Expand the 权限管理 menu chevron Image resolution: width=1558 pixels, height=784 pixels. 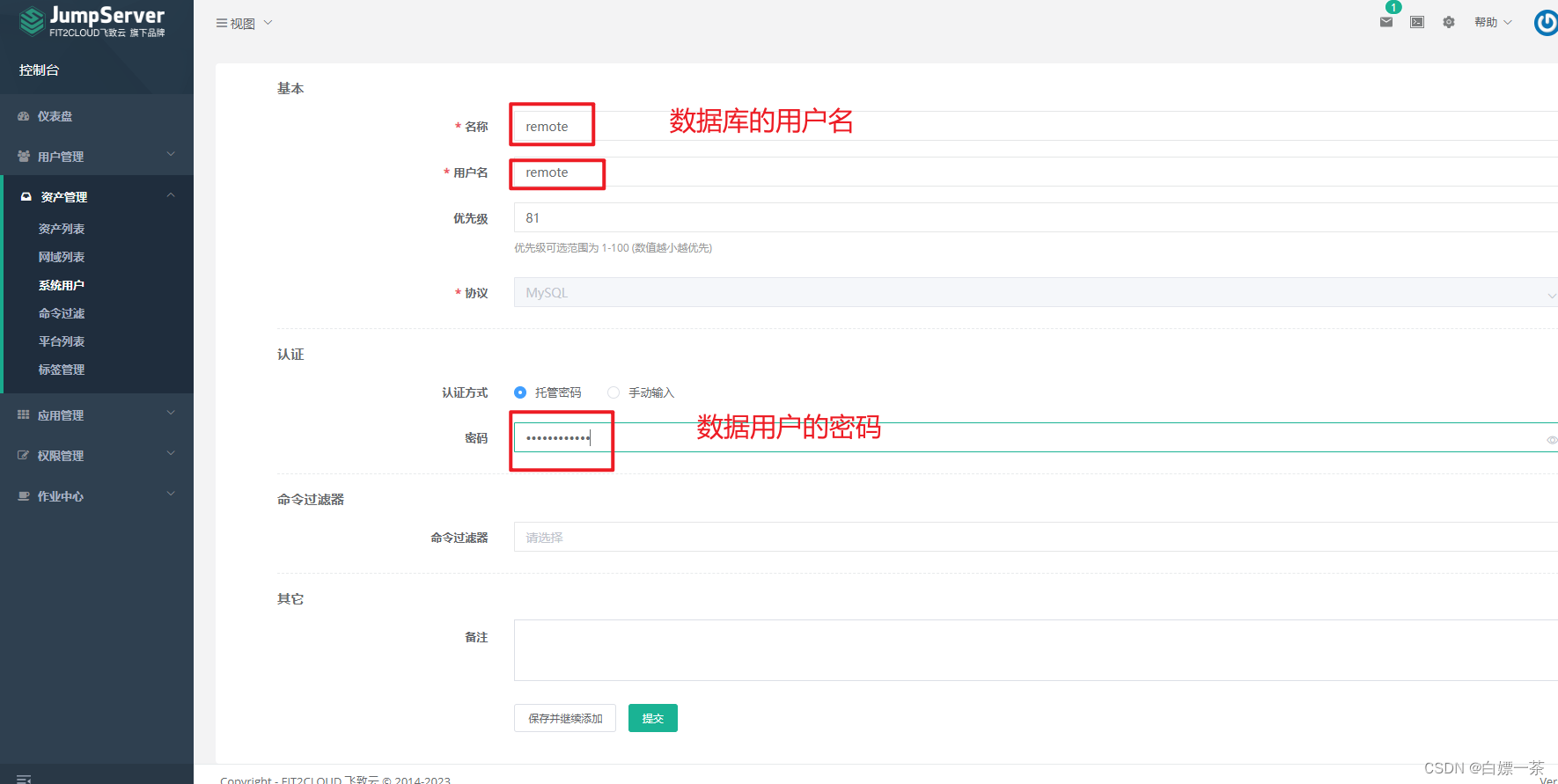(x=171, y=453)
